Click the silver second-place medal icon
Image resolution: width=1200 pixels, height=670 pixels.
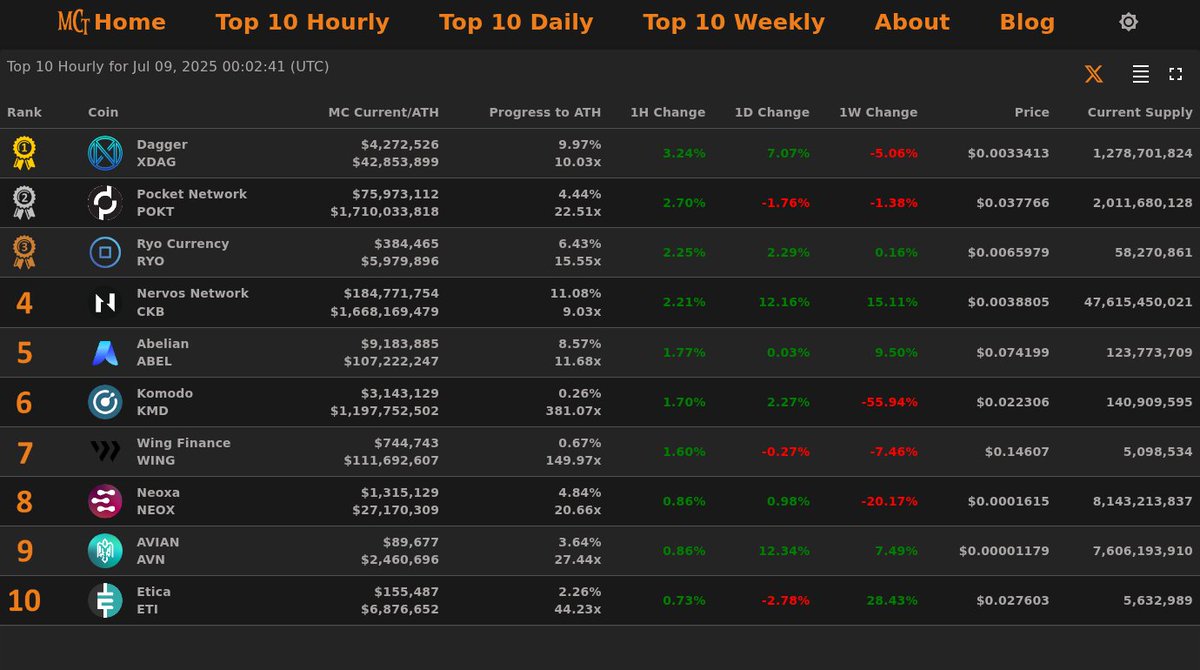pyautogui.click(x=24, y=203)
